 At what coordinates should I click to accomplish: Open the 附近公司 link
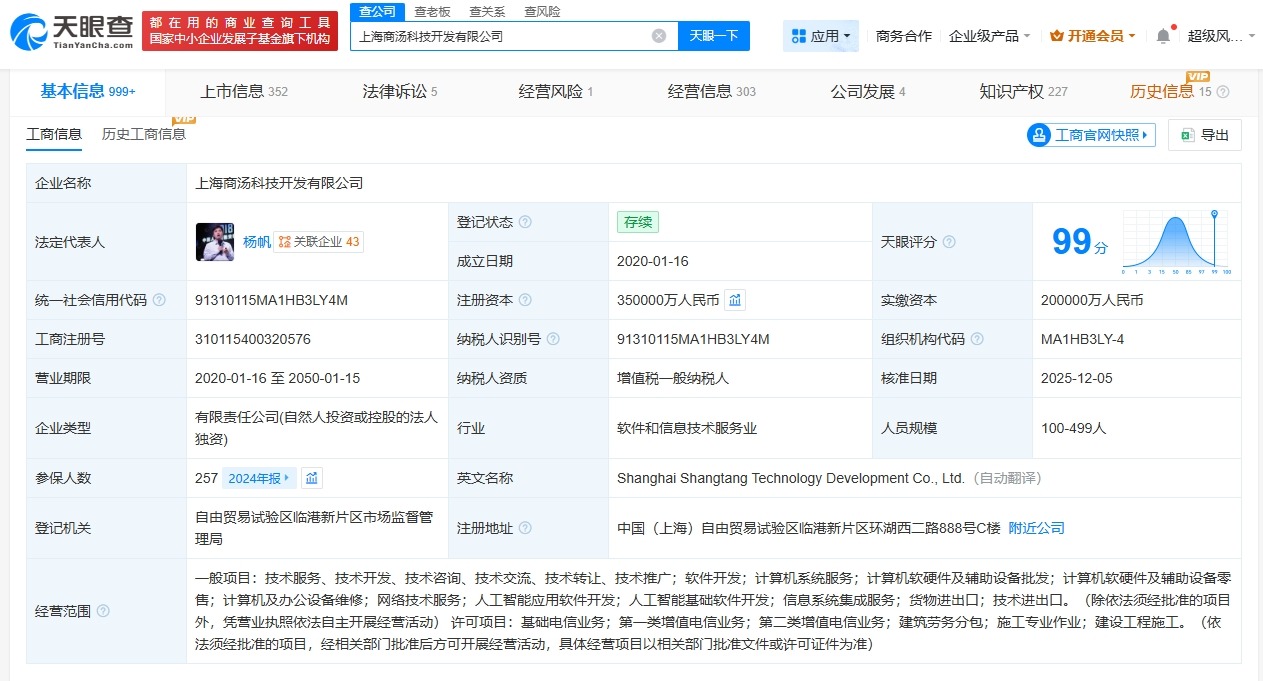click(1037, 528)
